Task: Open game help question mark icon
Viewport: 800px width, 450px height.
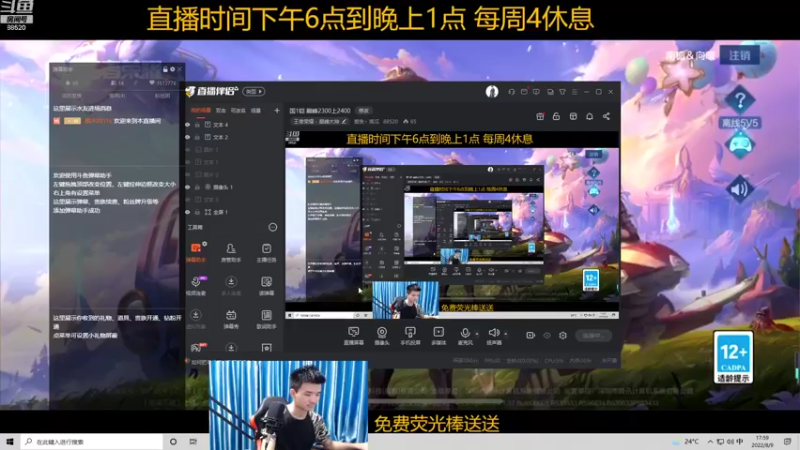Action: pos(740,101)
